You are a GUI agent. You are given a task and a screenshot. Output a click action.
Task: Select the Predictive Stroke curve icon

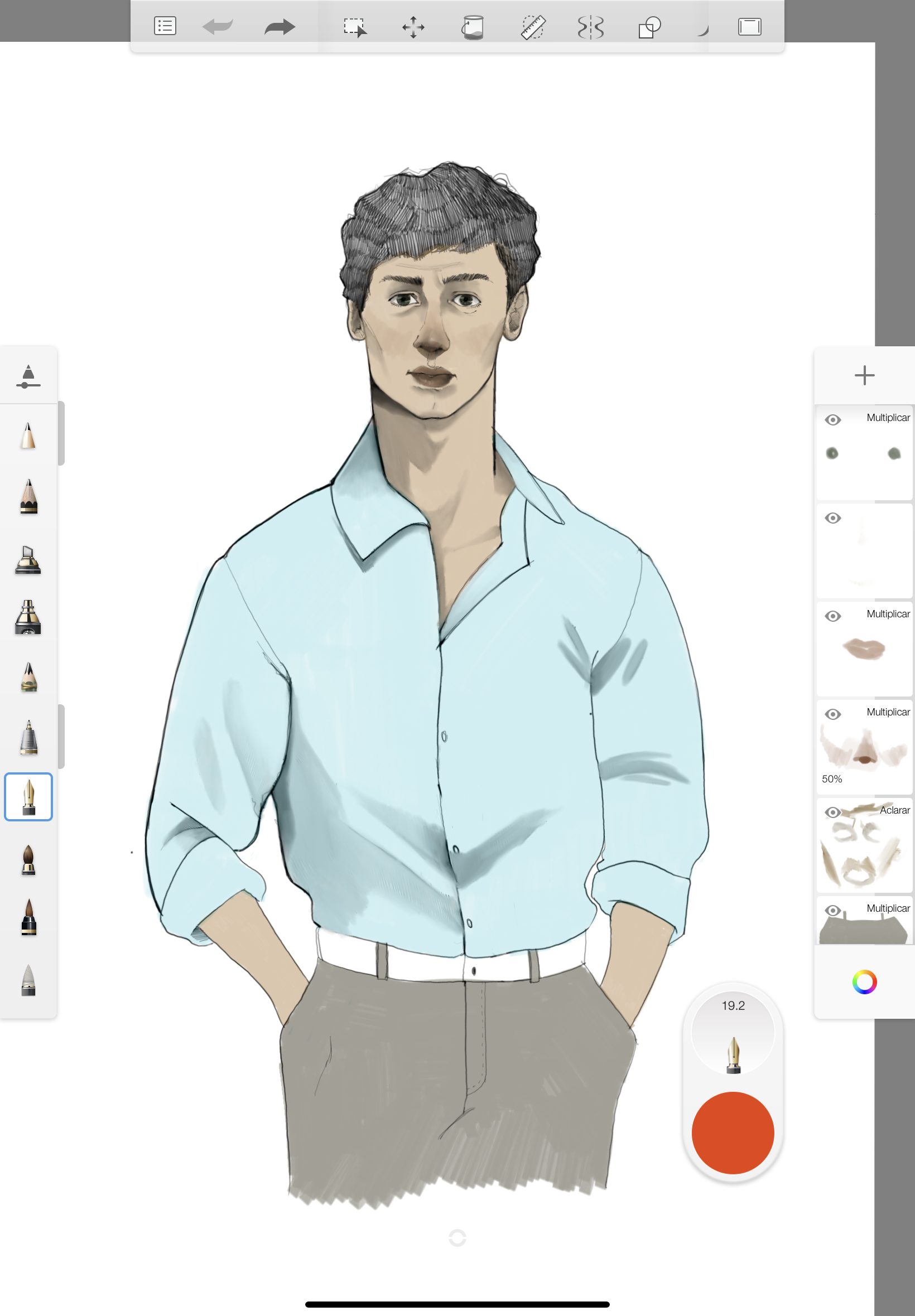coord(703,30)
